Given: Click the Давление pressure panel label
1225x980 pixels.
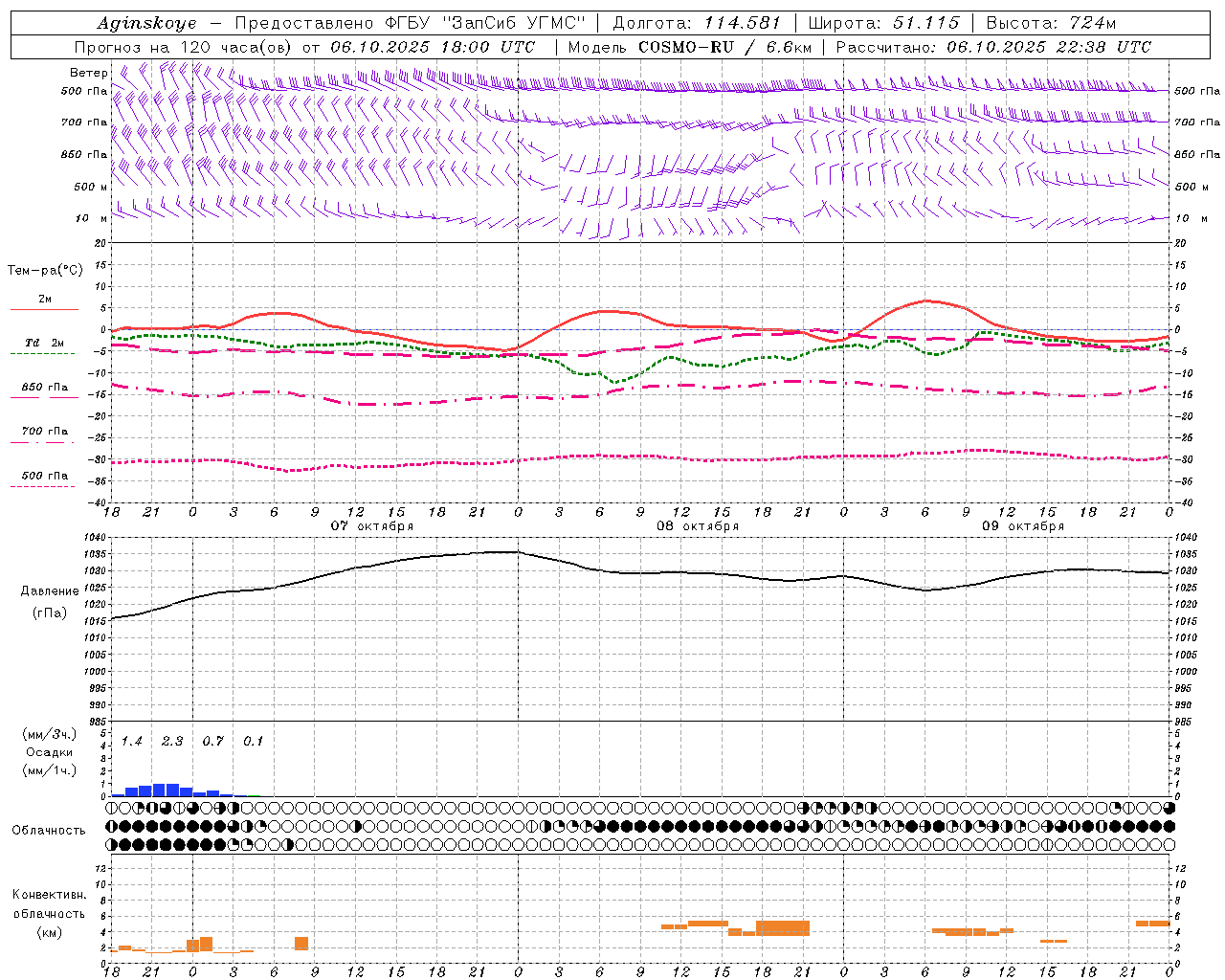Looking at the screenshot, I should (50, 591).
